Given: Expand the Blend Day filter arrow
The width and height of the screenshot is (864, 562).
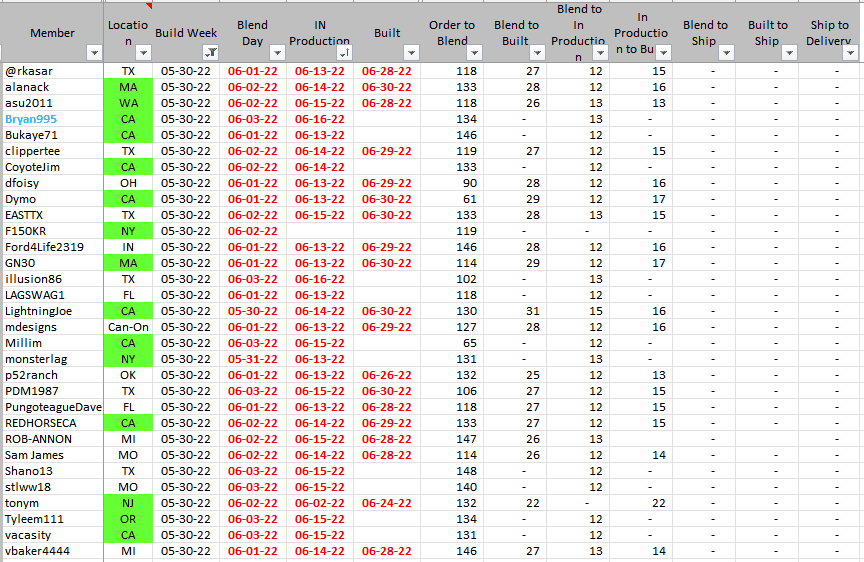Looking at the screenshot, I should point(275,52).
